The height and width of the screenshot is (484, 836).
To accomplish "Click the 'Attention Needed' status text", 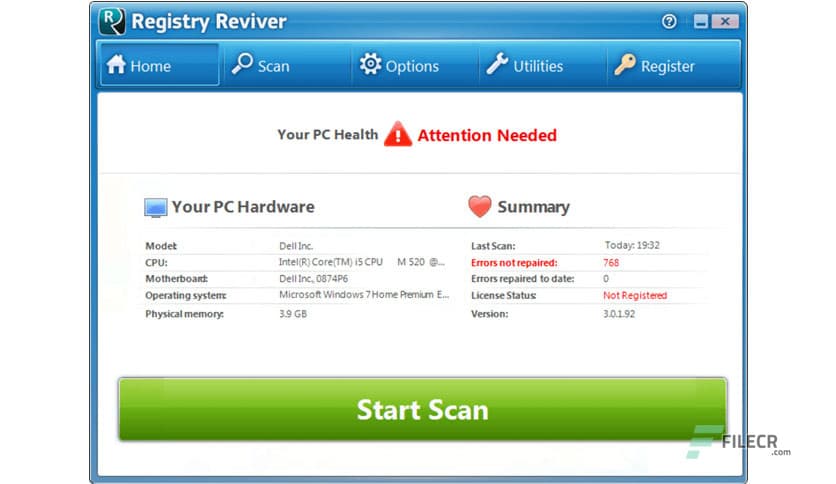I will [487, 135].
